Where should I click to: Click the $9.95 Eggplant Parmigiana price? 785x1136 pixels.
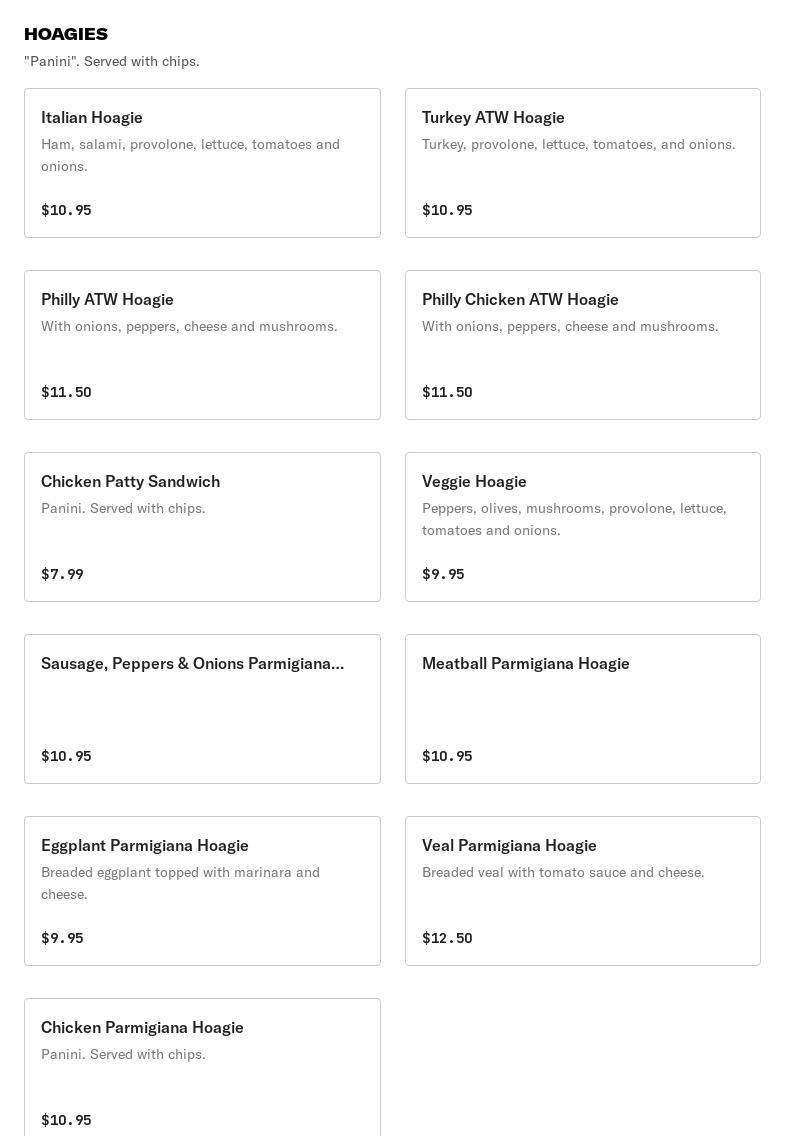pyautogui.click(x=62, y=938)
